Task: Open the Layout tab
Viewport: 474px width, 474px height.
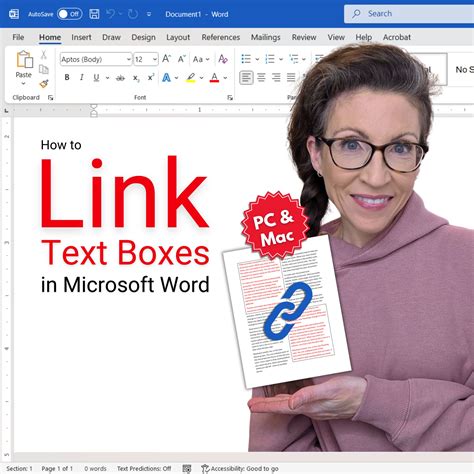Action: pyautogui.click(x=178, y=37)
